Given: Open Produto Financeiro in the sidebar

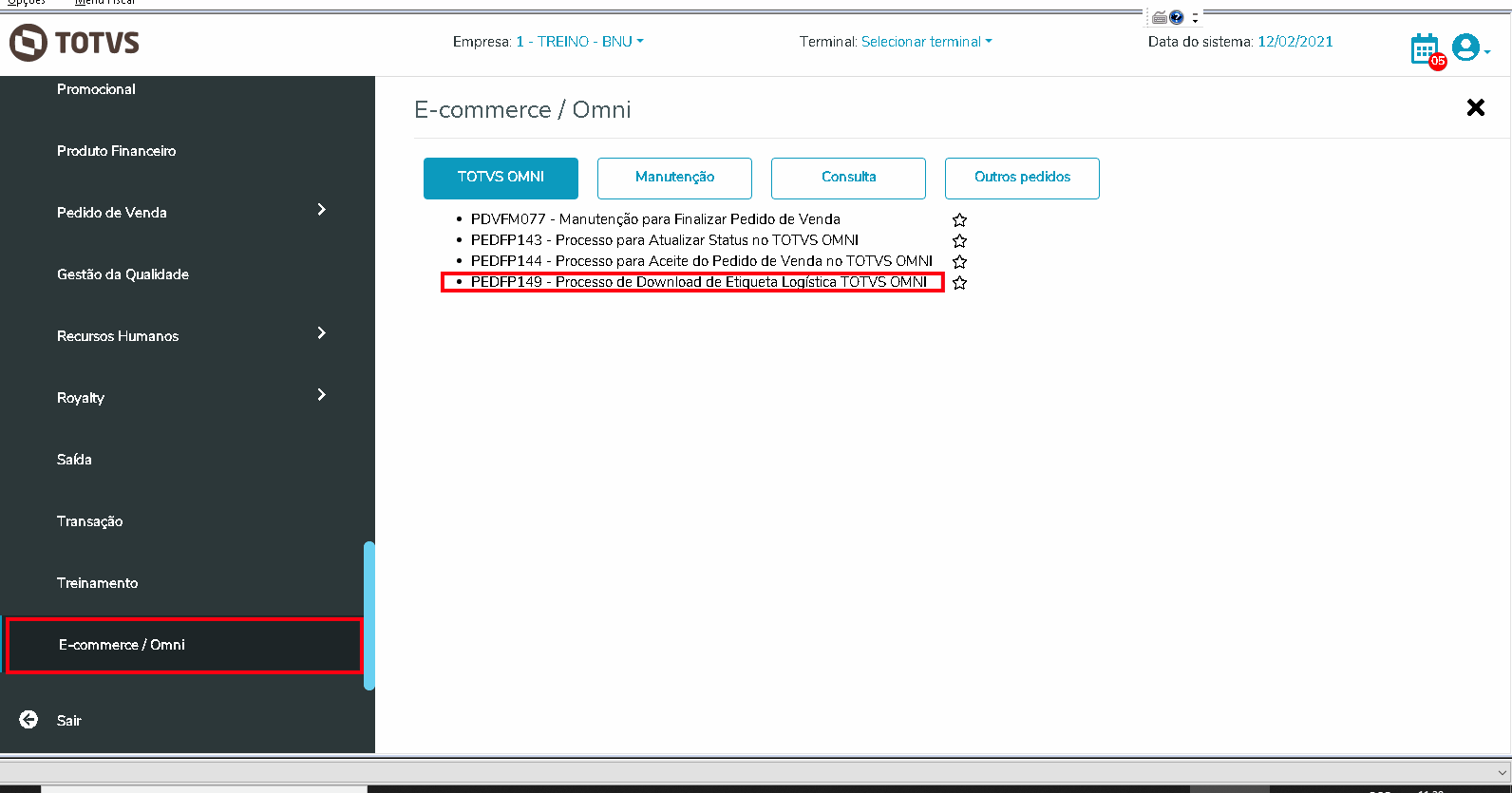Looking at the screenshot, I should 116,151.
